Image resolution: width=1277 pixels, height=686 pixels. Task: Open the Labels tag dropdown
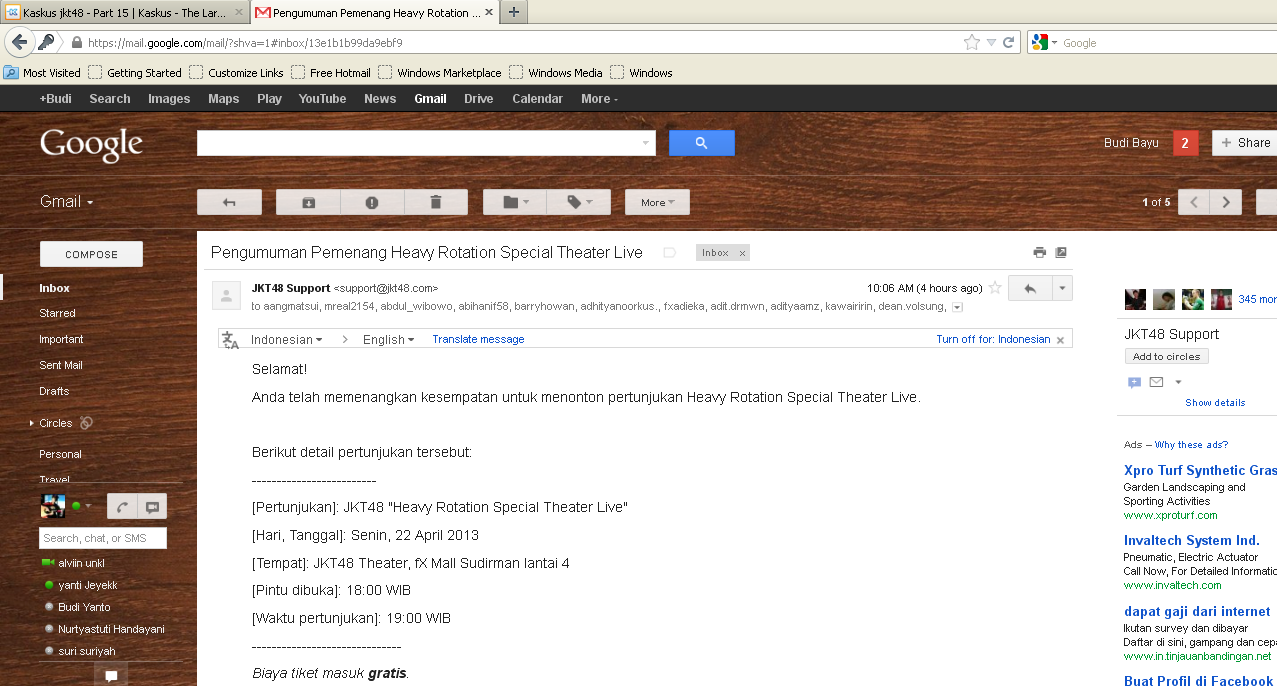point(580,202)
